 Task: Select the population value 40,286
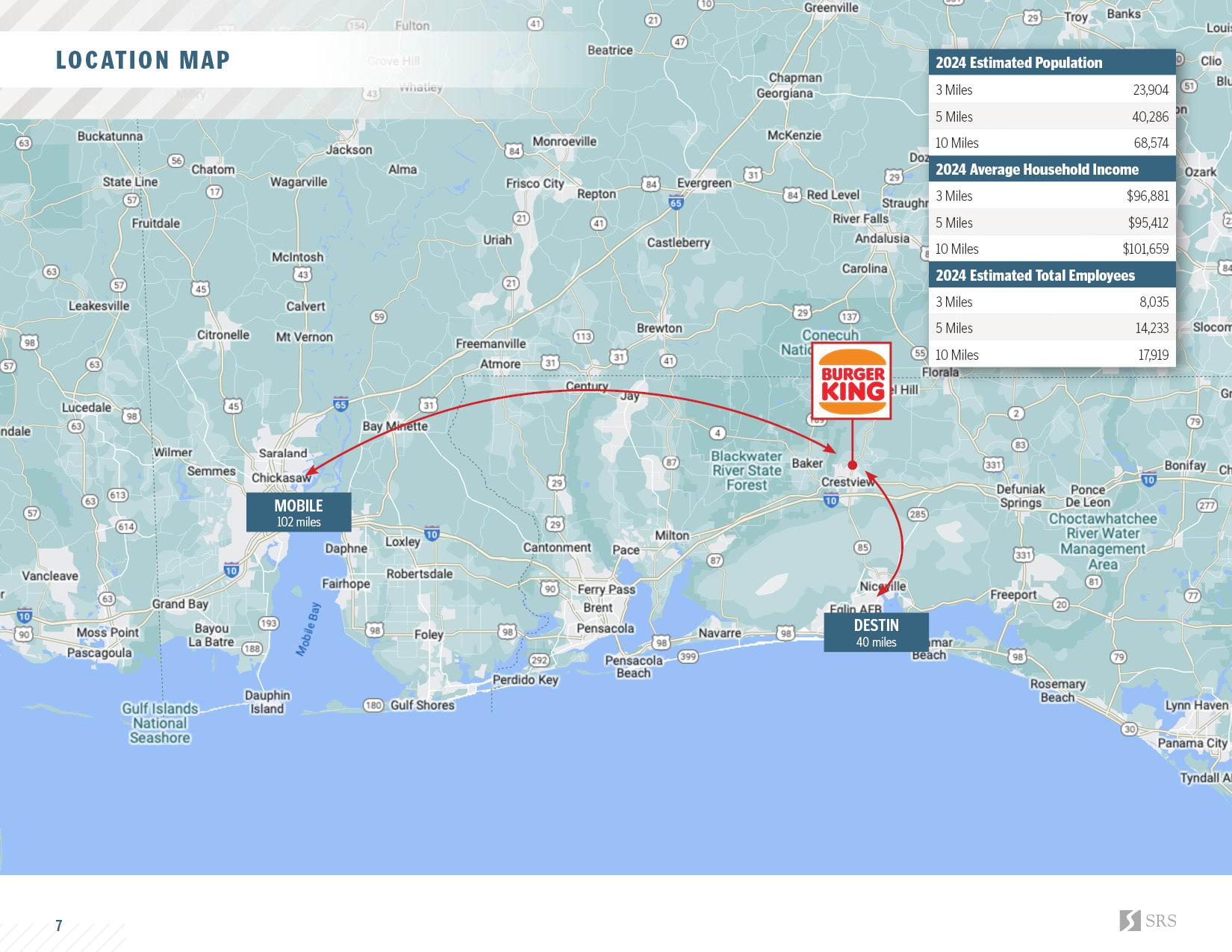coord(1150,116)
